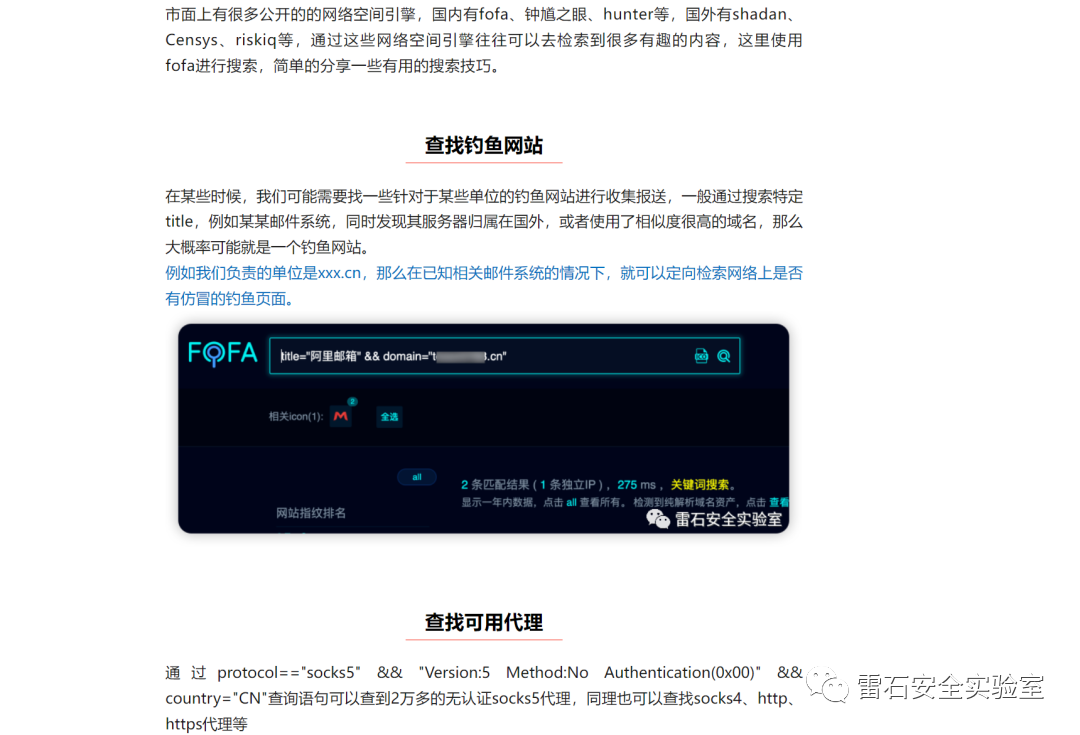Screen dimensions: 1080x735
Task: Click the 查找可用代理 section heading
Action: click(x=484, y=622)
